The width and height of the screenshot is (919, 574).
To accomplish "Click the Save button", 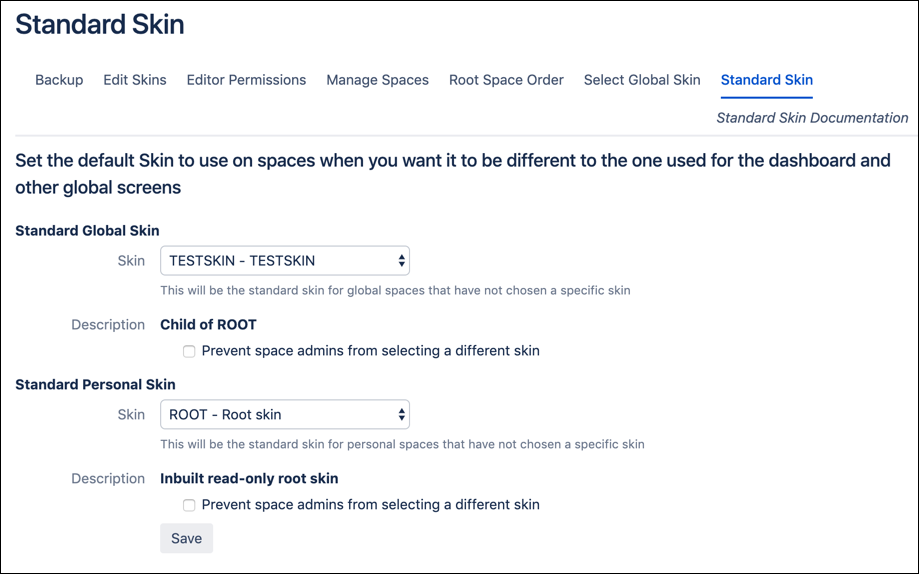I will coord(186,538).
